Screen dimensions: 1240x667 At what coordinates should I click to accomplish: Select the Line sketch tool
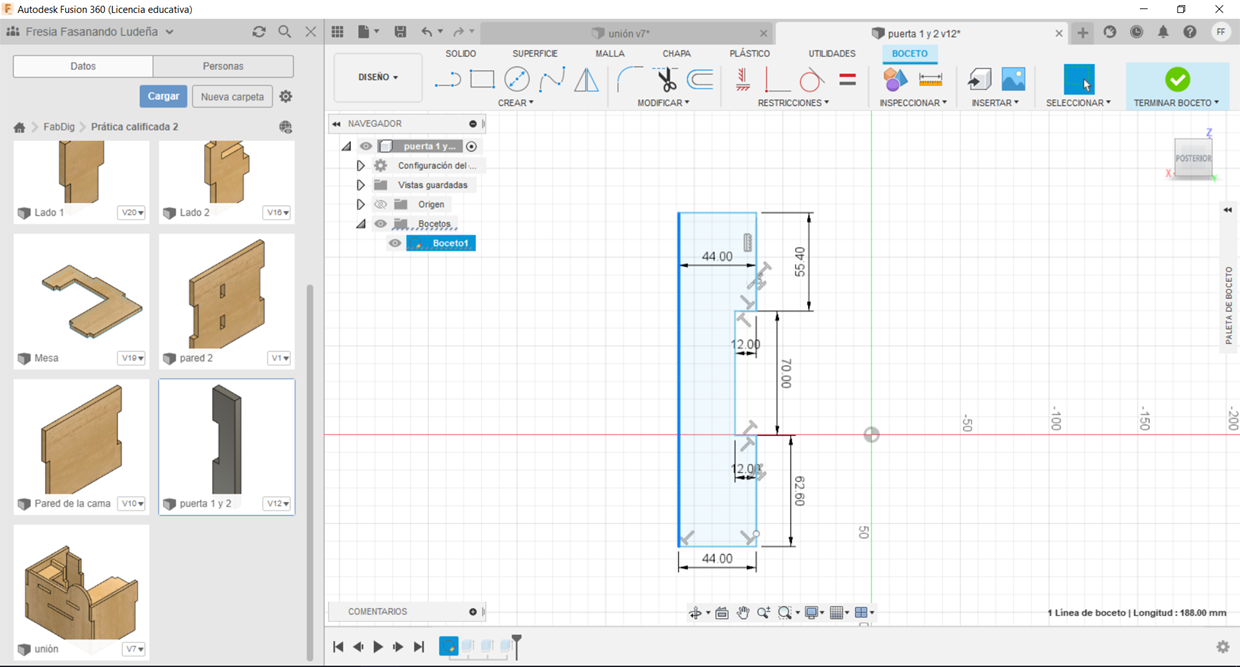[448, 80]
